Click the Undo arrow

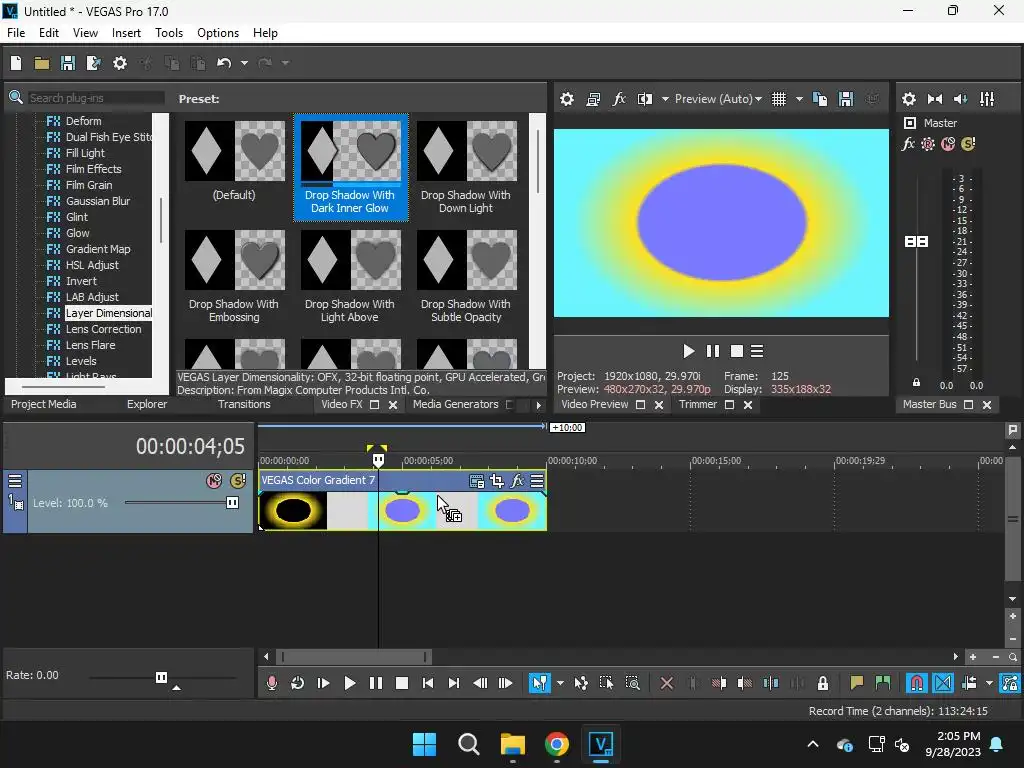click(224, 63)
